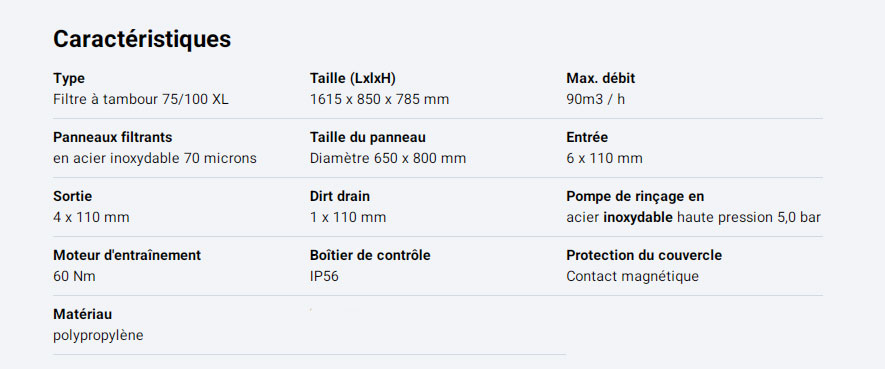
Task: Select the Panneaux filtrants label
Action: pos(112,137)
